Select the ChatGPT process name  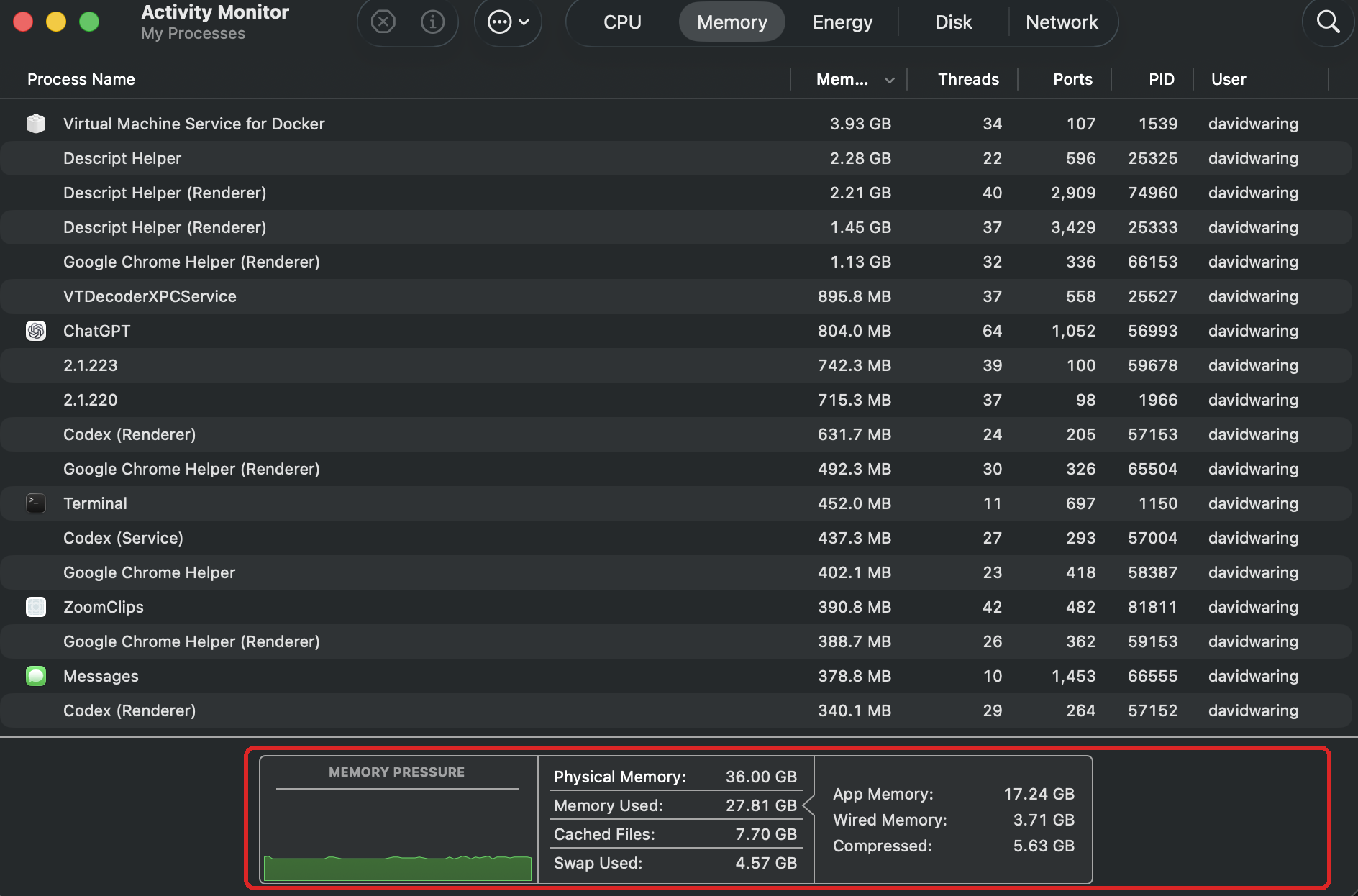coord(96,331)
